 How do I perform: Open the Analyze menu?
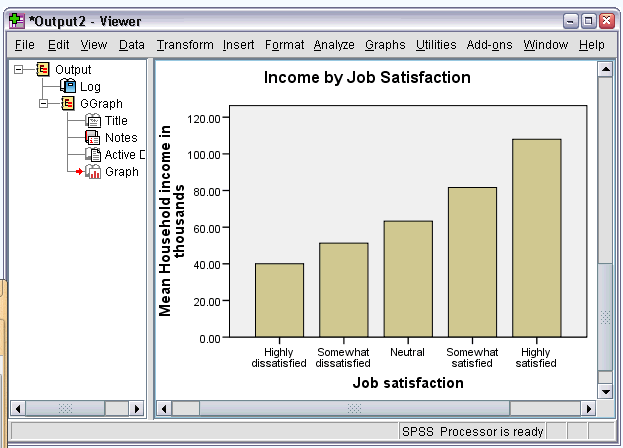click(x=334, y=45)
